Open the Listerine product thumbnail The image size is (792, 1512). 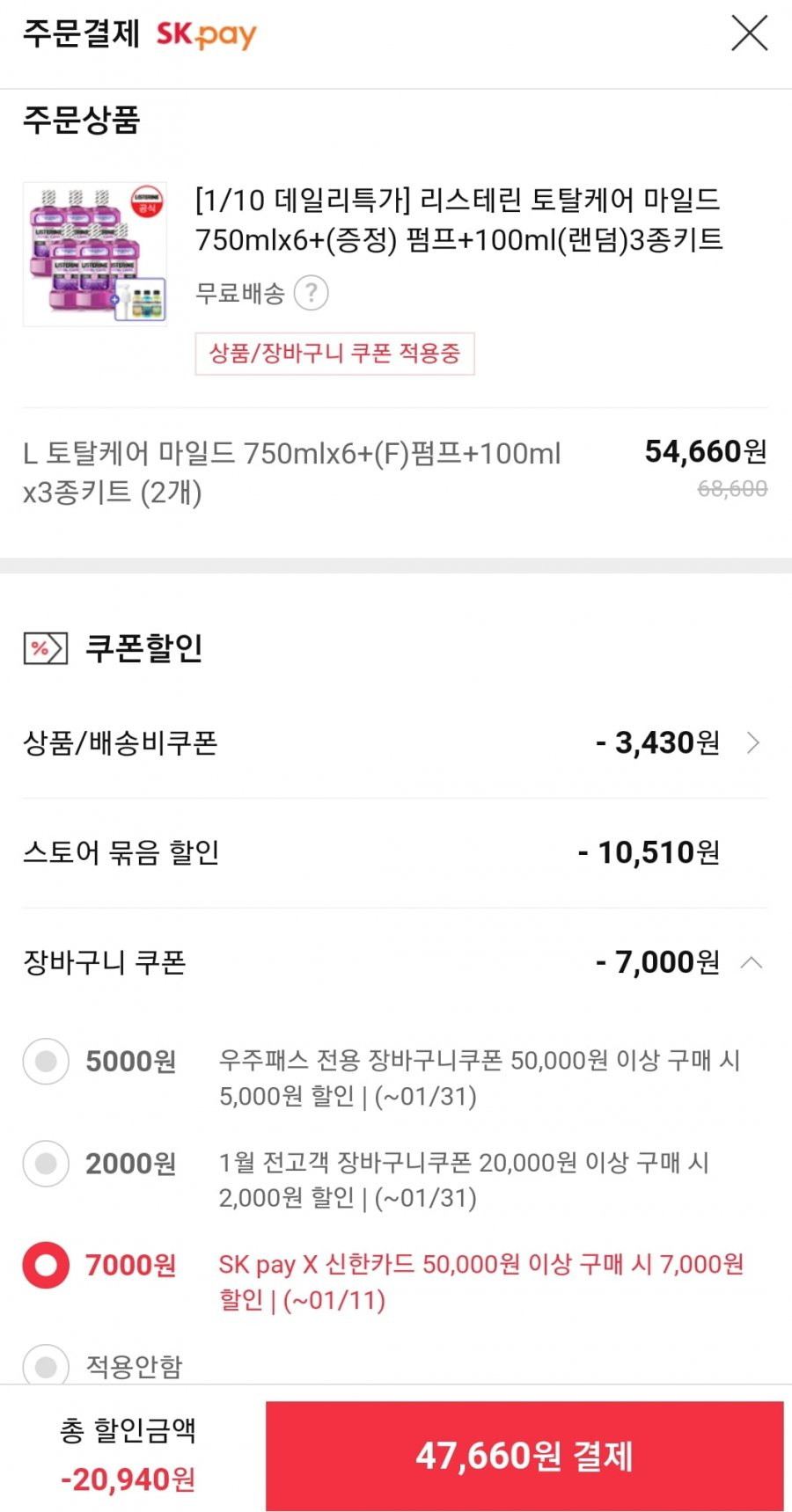tap(95, 254)
